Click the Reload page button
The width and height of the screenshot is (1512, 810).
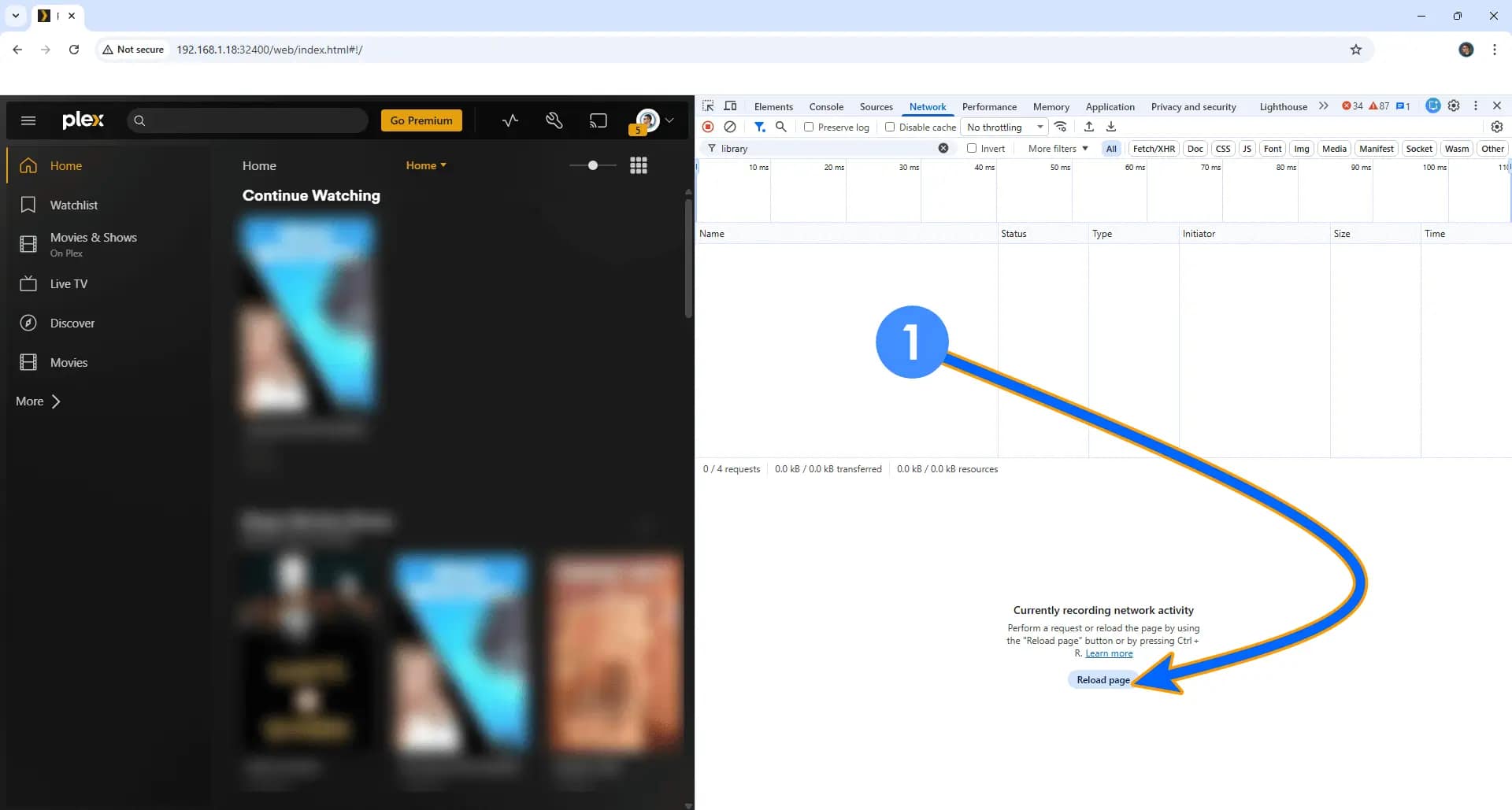tap(1102, 680)
